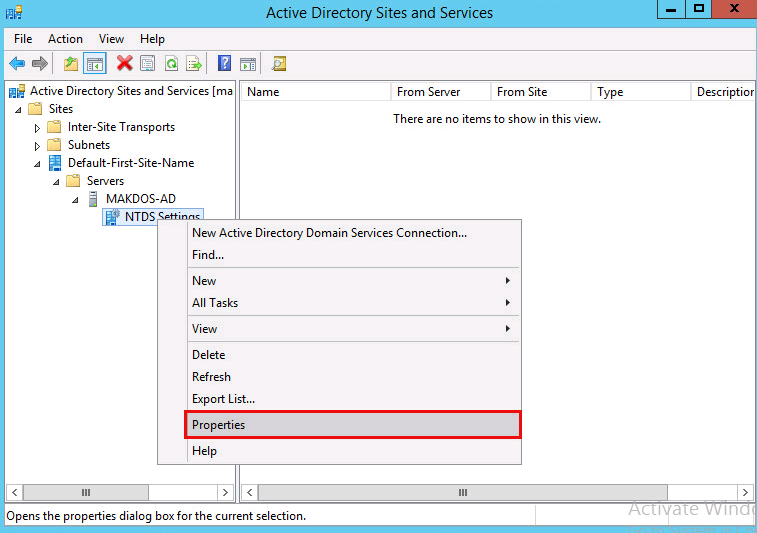Image resolution: width=757 pixels, height=533 pixels.
Task: Select the Servers tree label
Action: (x=105, y=181)
